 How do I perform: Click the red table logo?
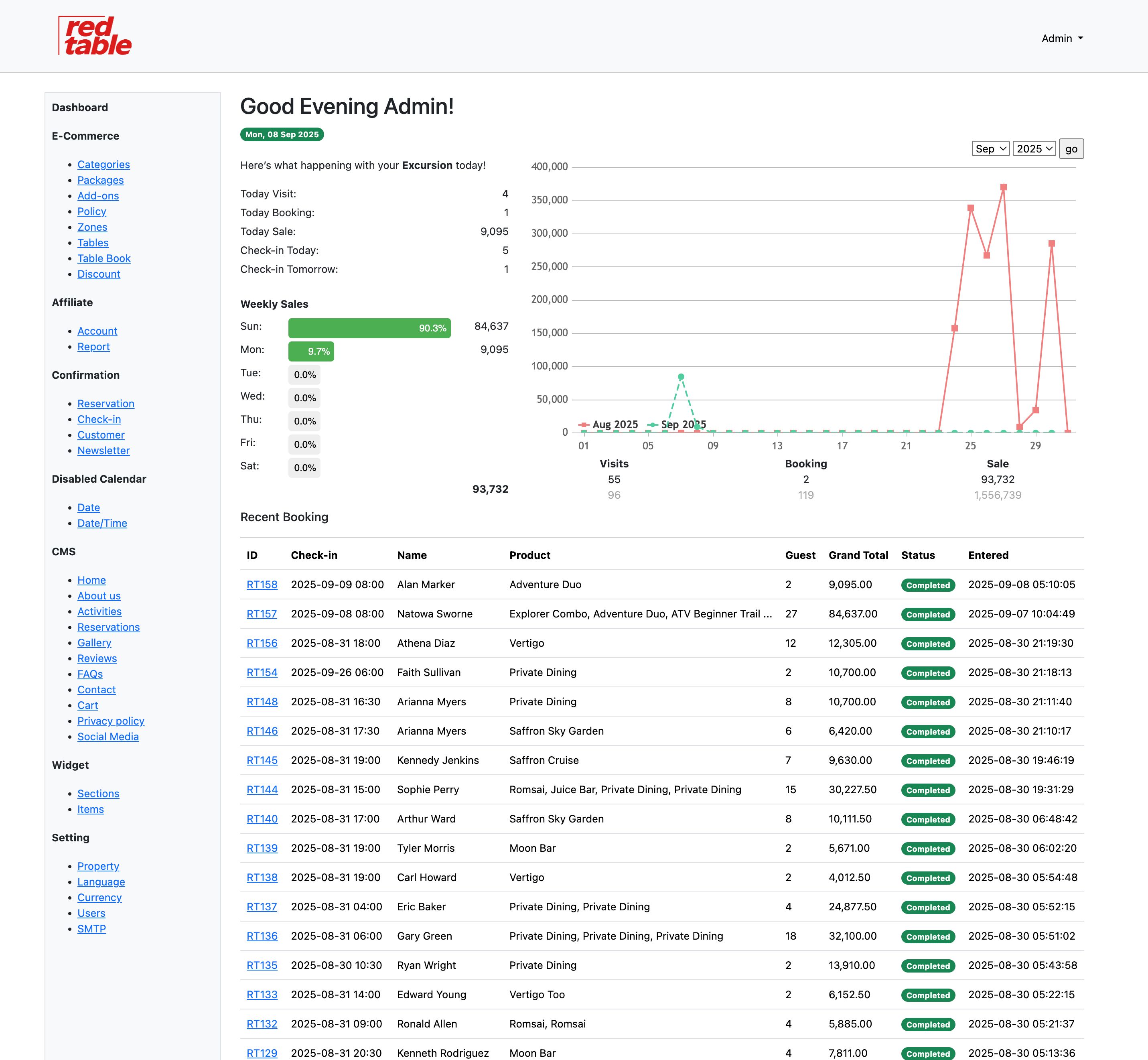95,36
